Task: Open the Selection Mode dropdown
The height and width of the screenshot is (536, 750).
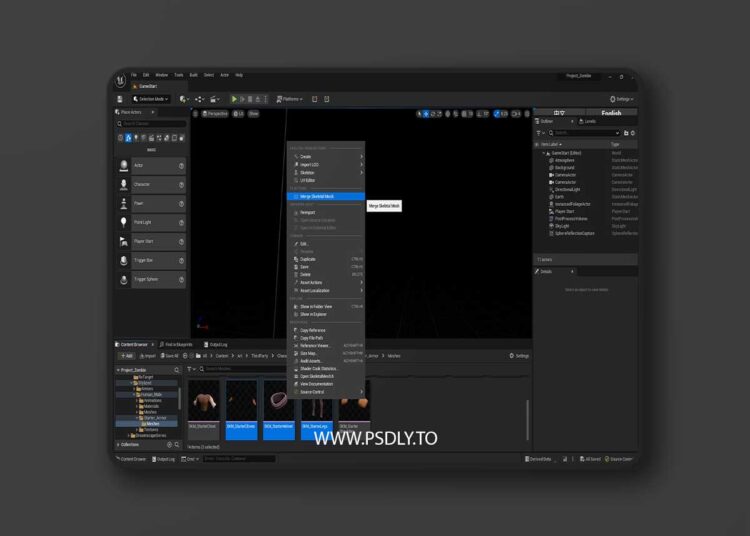Action: [x=151, y=99]
